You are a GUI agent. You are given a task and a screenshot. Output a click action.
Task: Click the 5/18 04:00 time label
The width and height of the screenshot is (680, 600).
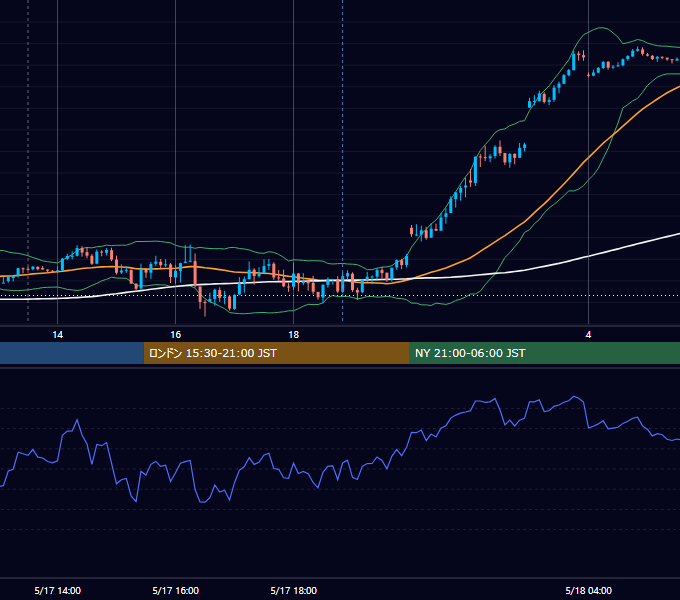coord(588,590)
